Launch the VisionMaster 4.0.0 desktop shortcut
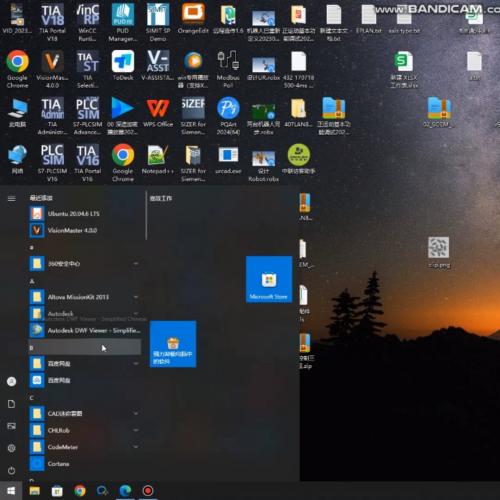 (x=52, y=69)
